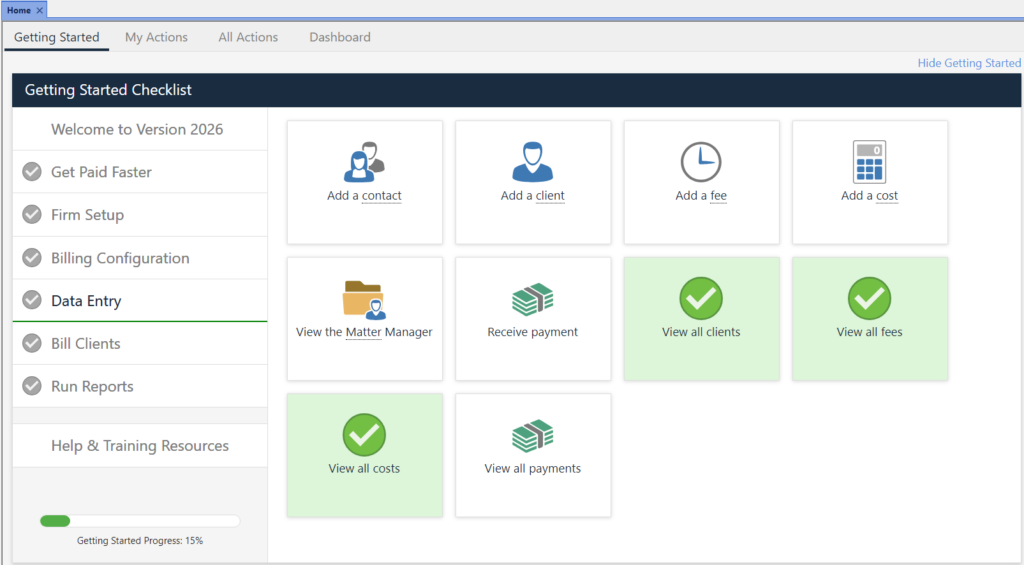Switch to the Getting Started tab

click(57, 37)
